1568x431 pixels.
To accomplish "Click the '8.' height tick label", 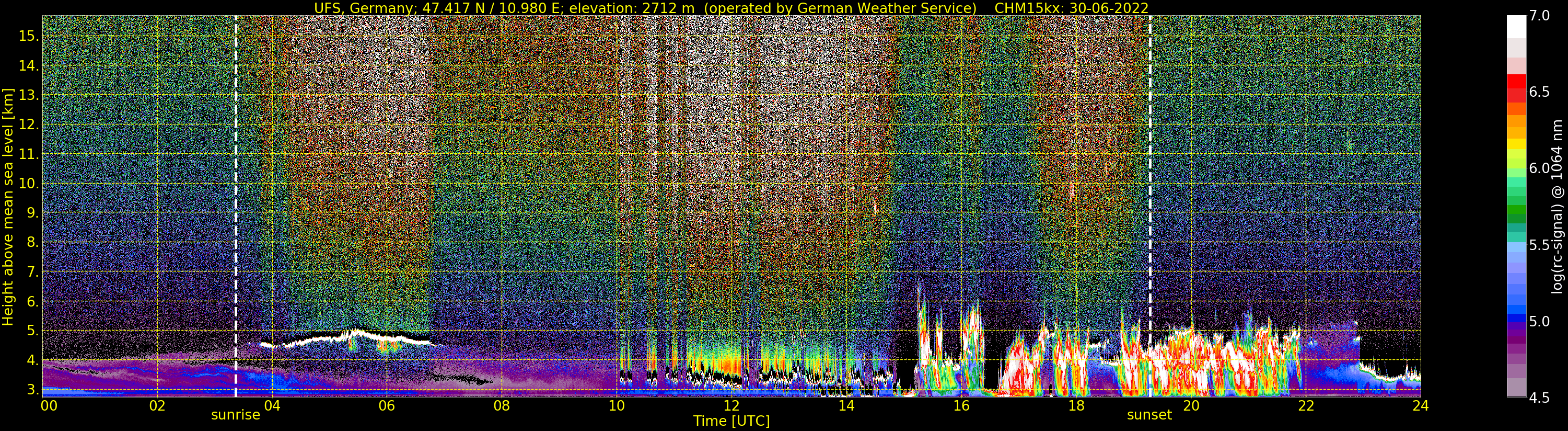I will coord(32,243).
